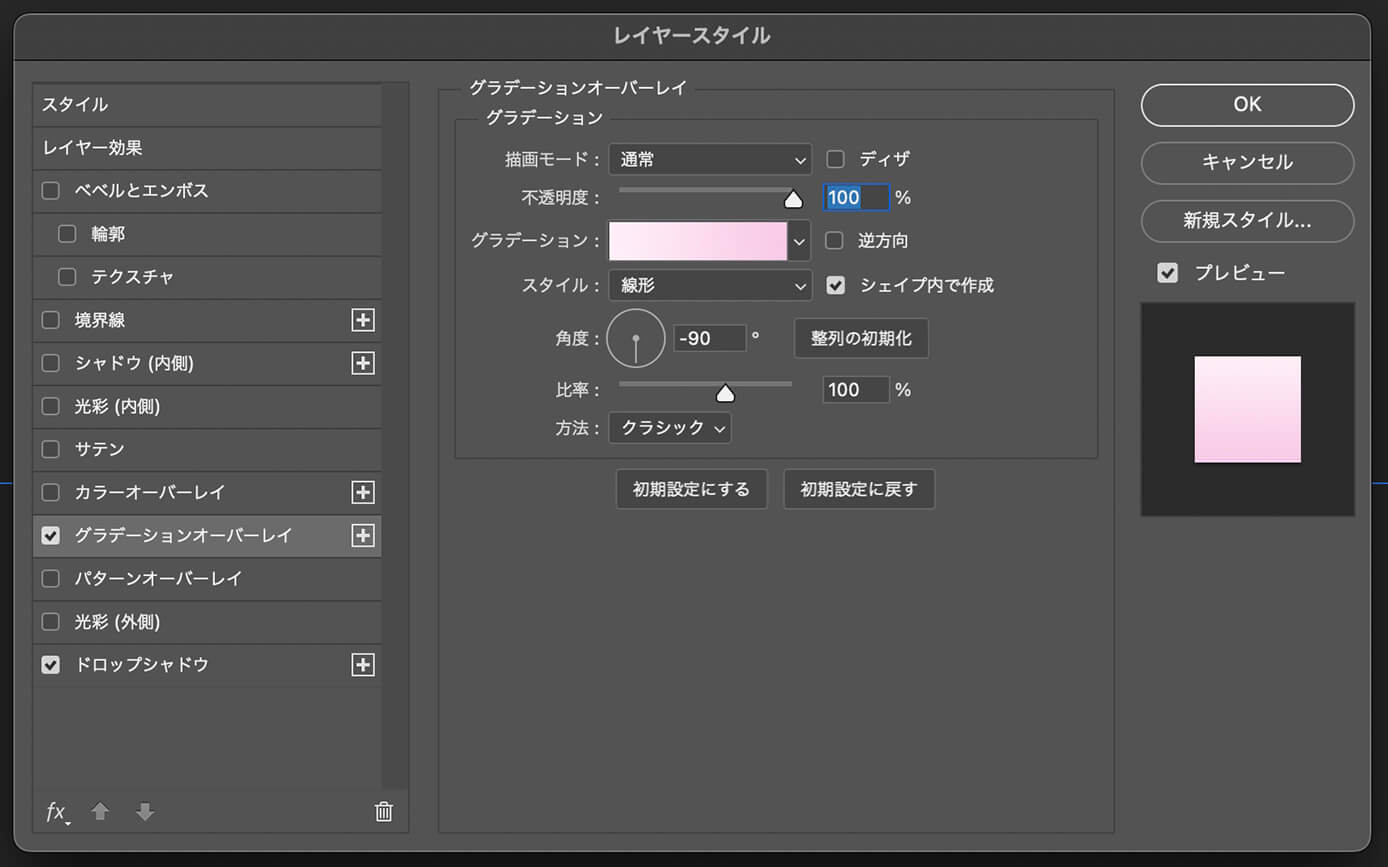Click the plus icon beside シャドウ (内側)
Screen dimensions: 1388x867
pos(363,363)
